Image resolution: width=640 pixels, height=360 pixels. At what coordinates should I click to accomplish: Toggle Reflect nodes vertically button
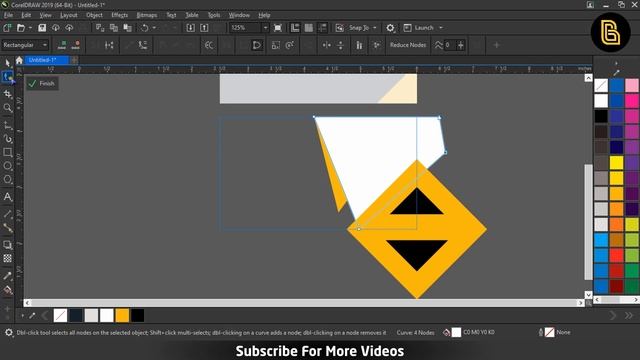340,45
